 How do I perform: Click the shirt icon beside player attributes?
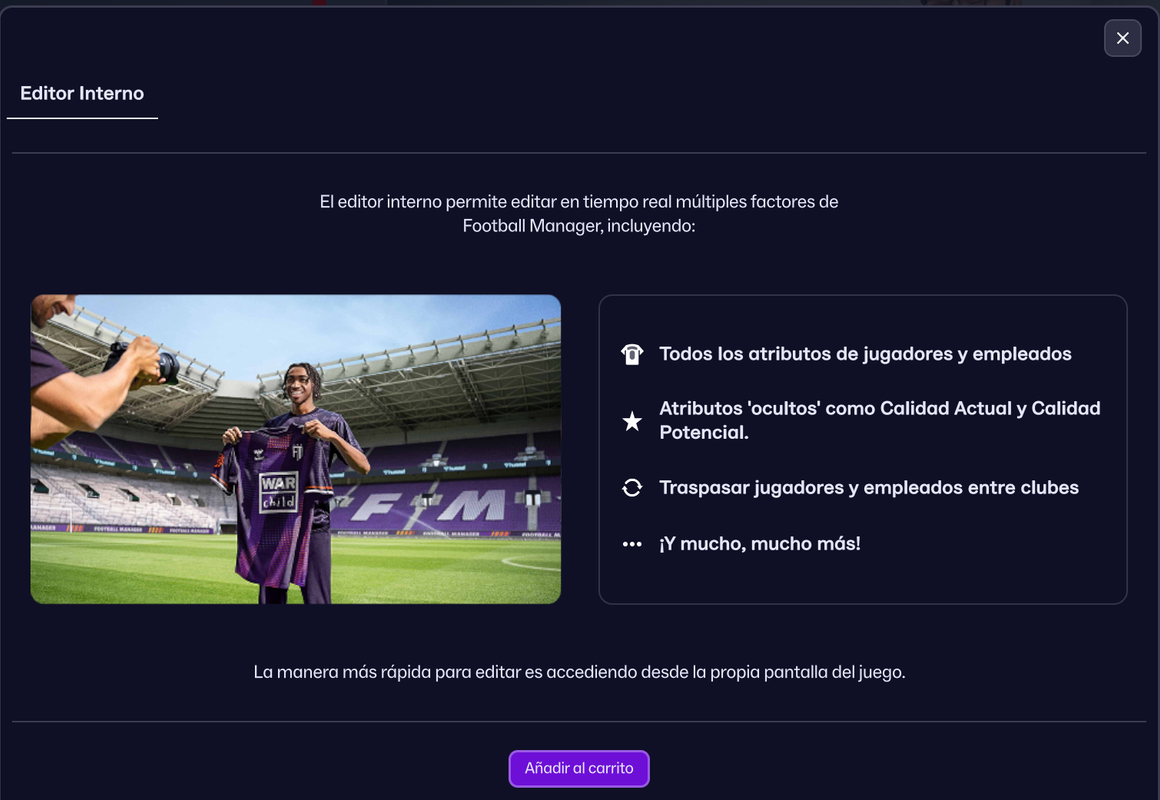[632, 354]
